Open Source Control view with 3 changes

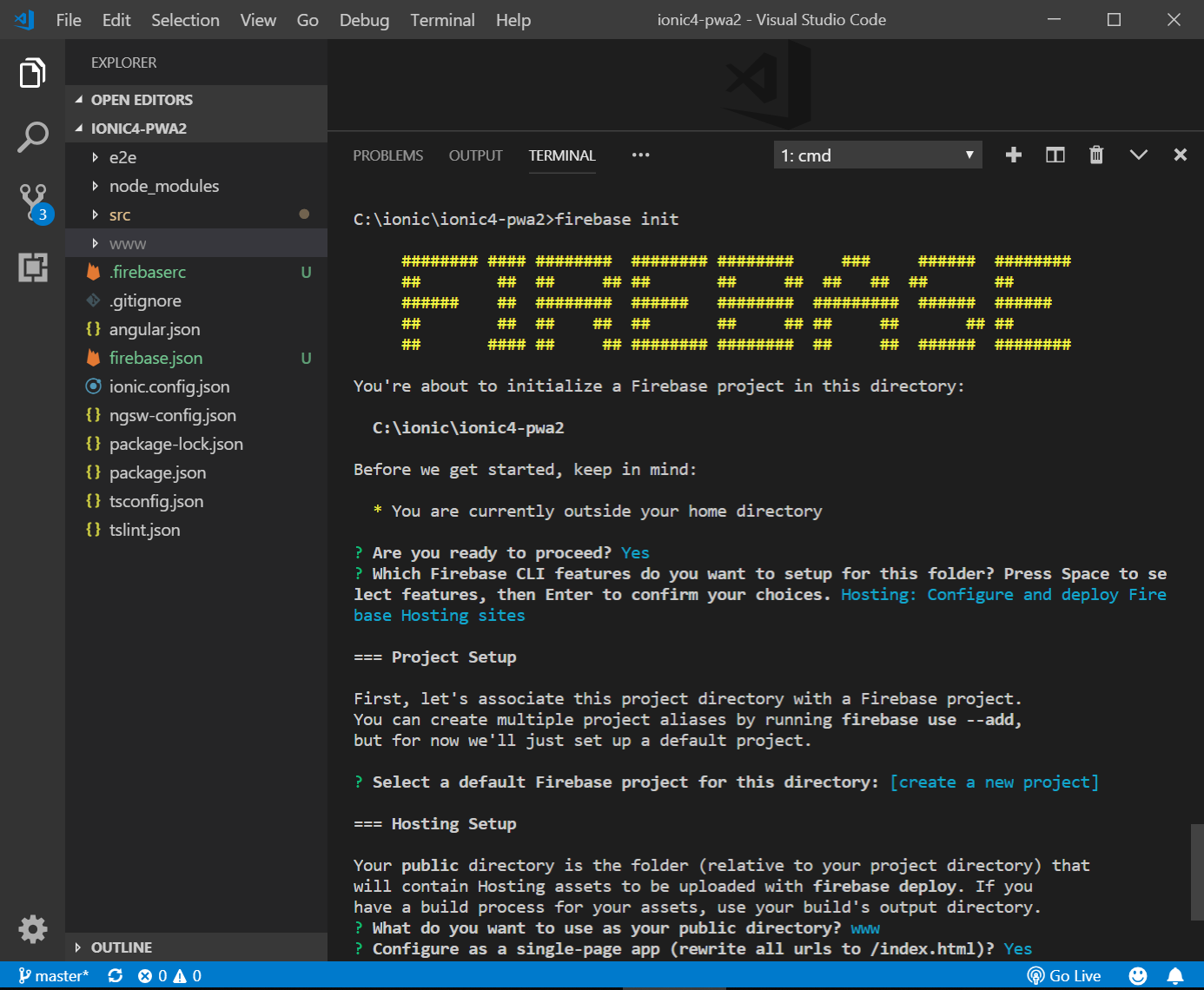33,201
